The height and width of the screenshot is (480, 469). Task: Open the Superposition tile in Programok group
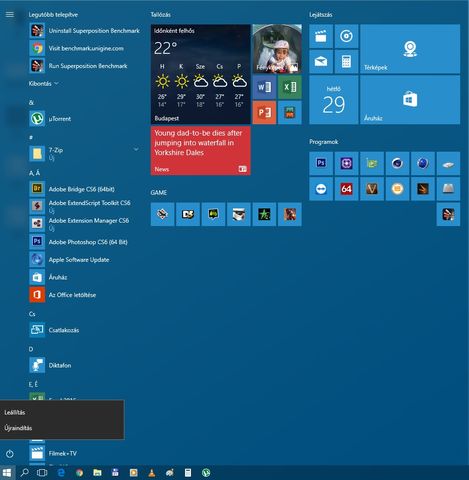448,214
